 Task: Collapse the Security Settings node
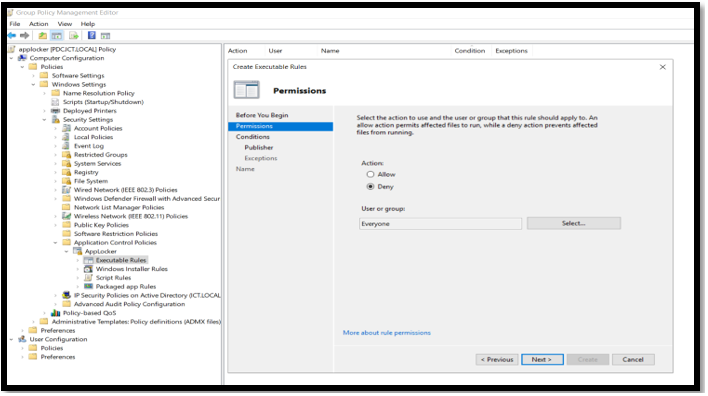pos(44,120)
